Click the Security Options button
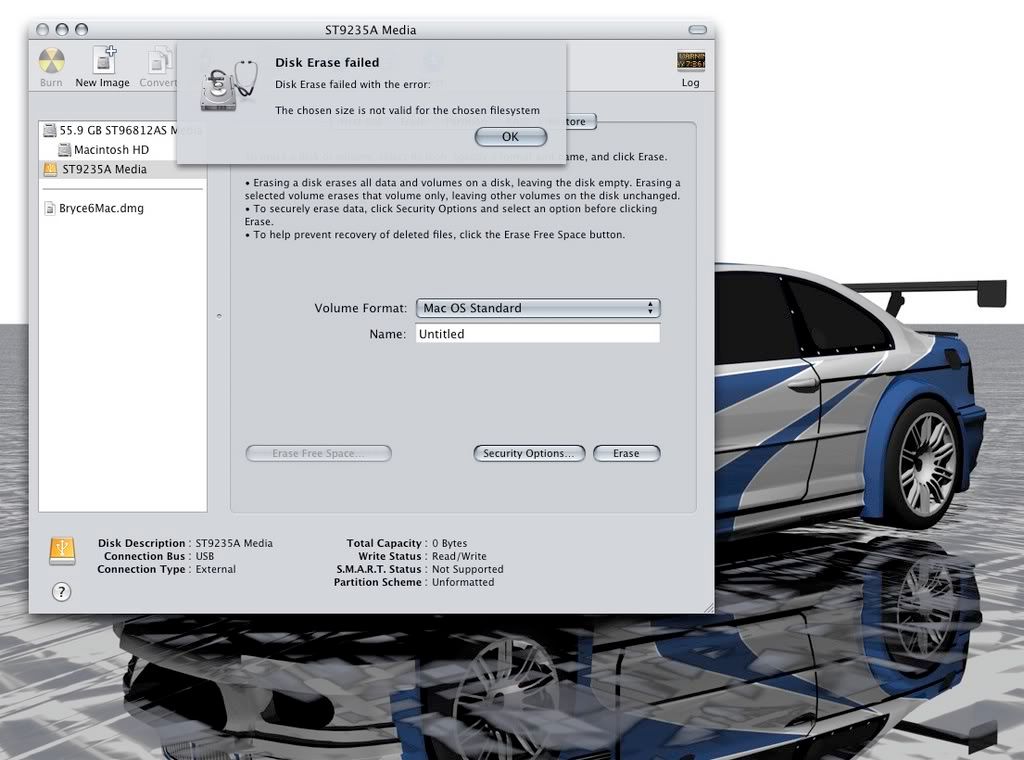The image size is (1024, 760). point(528,453)
